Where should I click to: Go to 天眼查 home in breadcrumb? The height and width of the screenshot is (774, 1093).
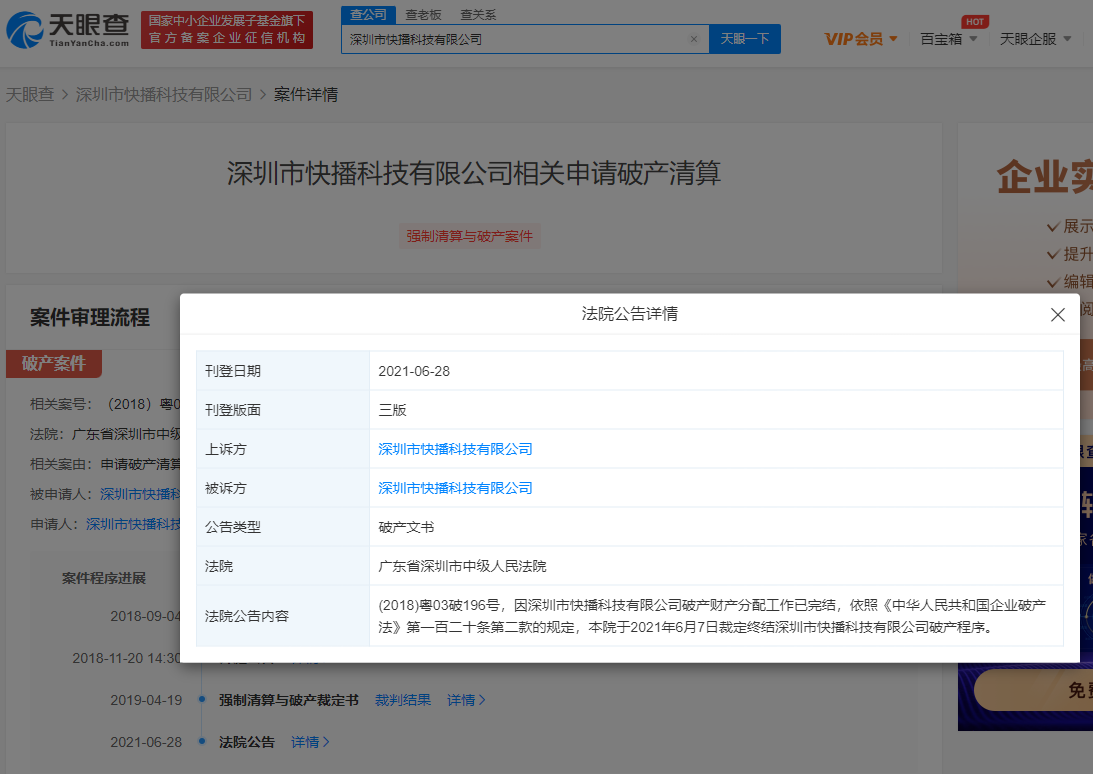(x=30, y=95)
